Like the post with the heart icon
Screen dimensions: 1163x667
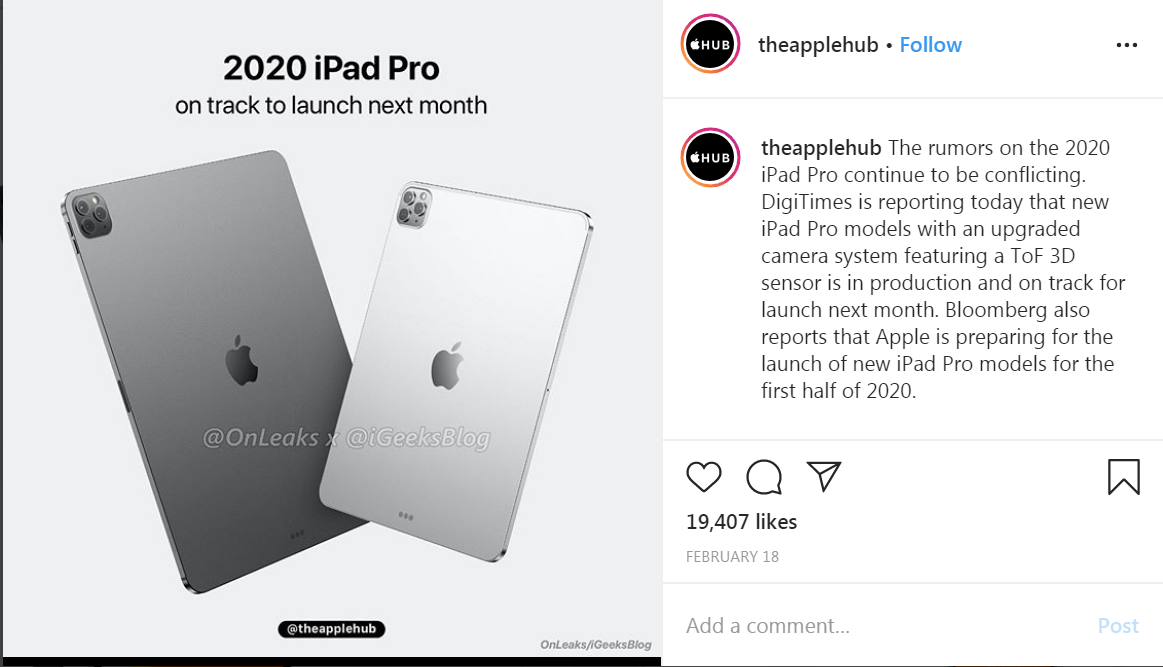(x=703, y=477)
